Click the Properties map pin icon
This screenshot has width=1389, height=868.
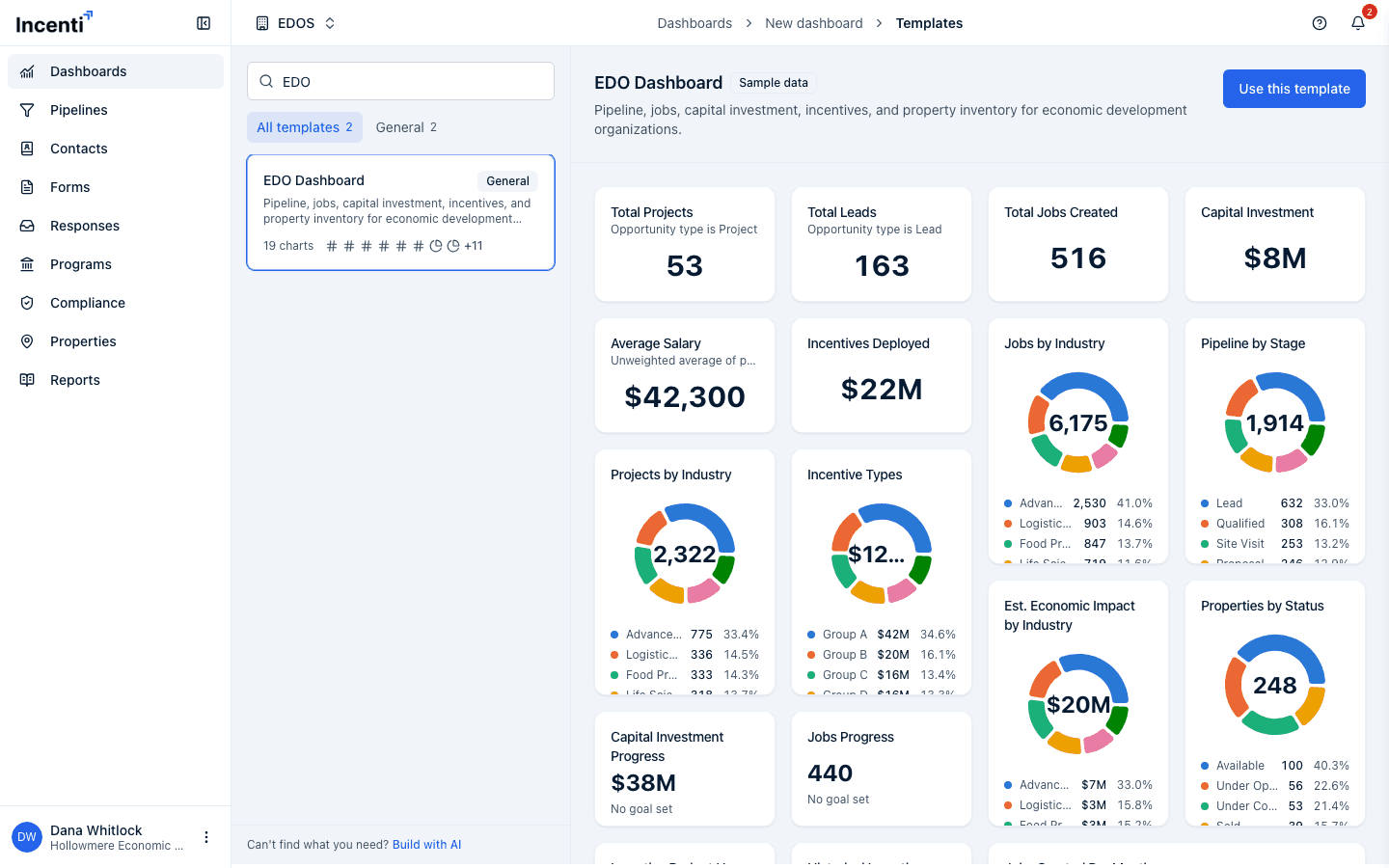[27, 341]
